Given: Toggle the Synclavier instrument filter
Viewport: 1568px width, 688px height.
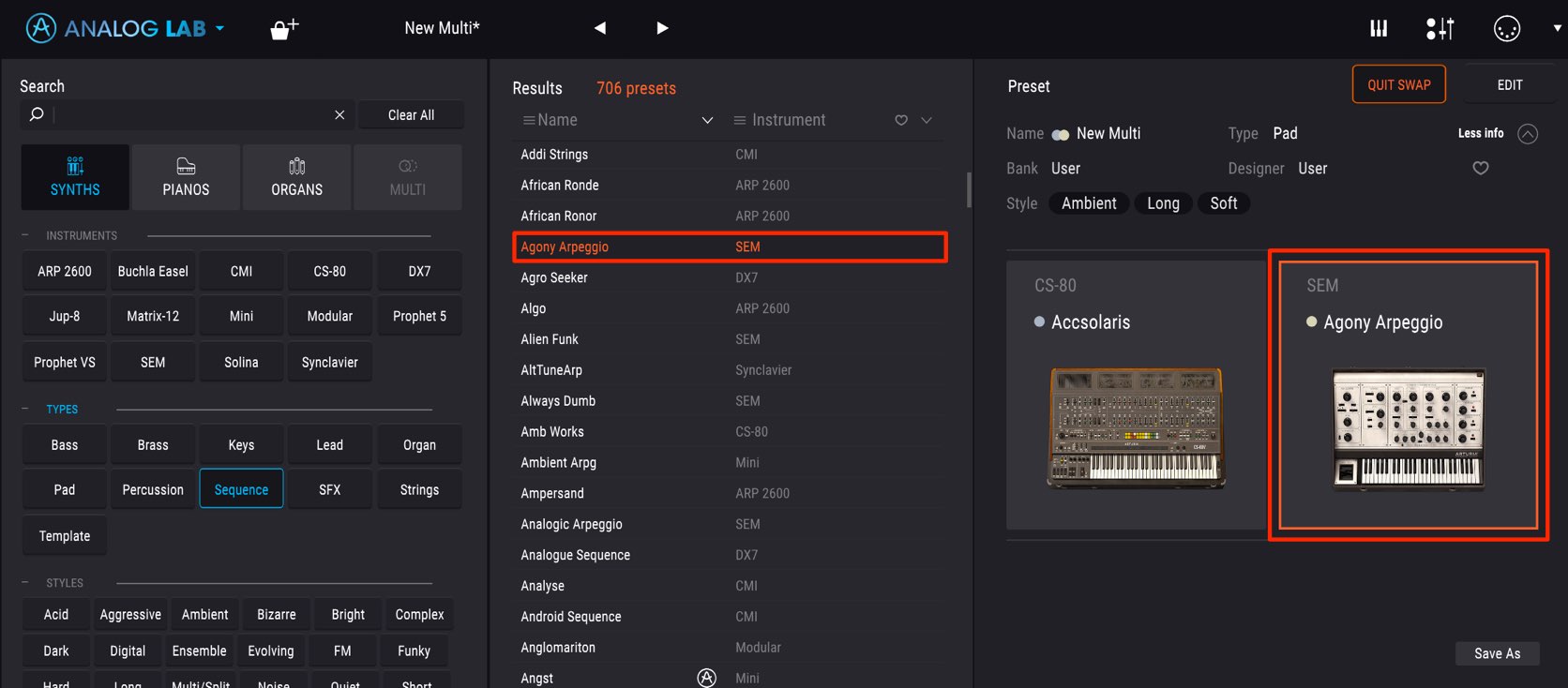Looking at the screenshot, I should click(x=329, y=362).
